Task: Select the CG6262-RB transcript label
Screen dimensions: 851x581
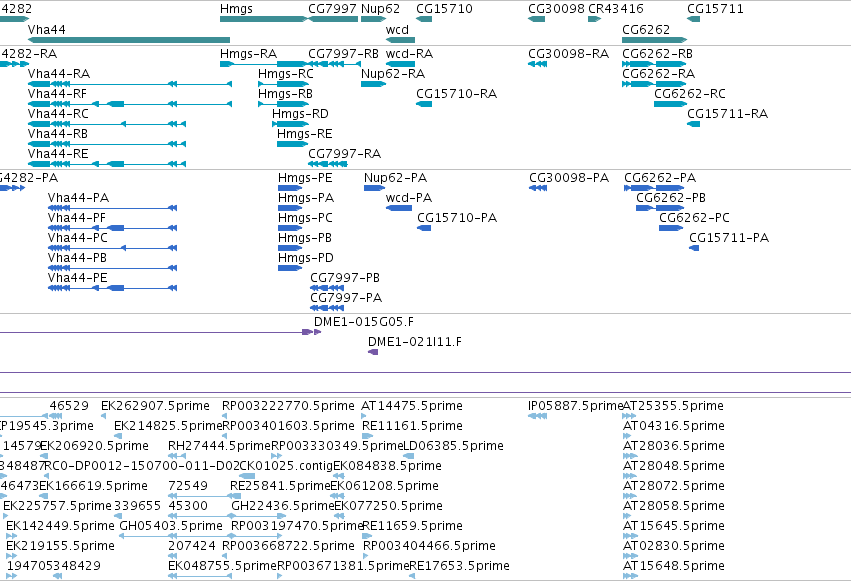Action: pyautogui.click(x=657, y=54)
